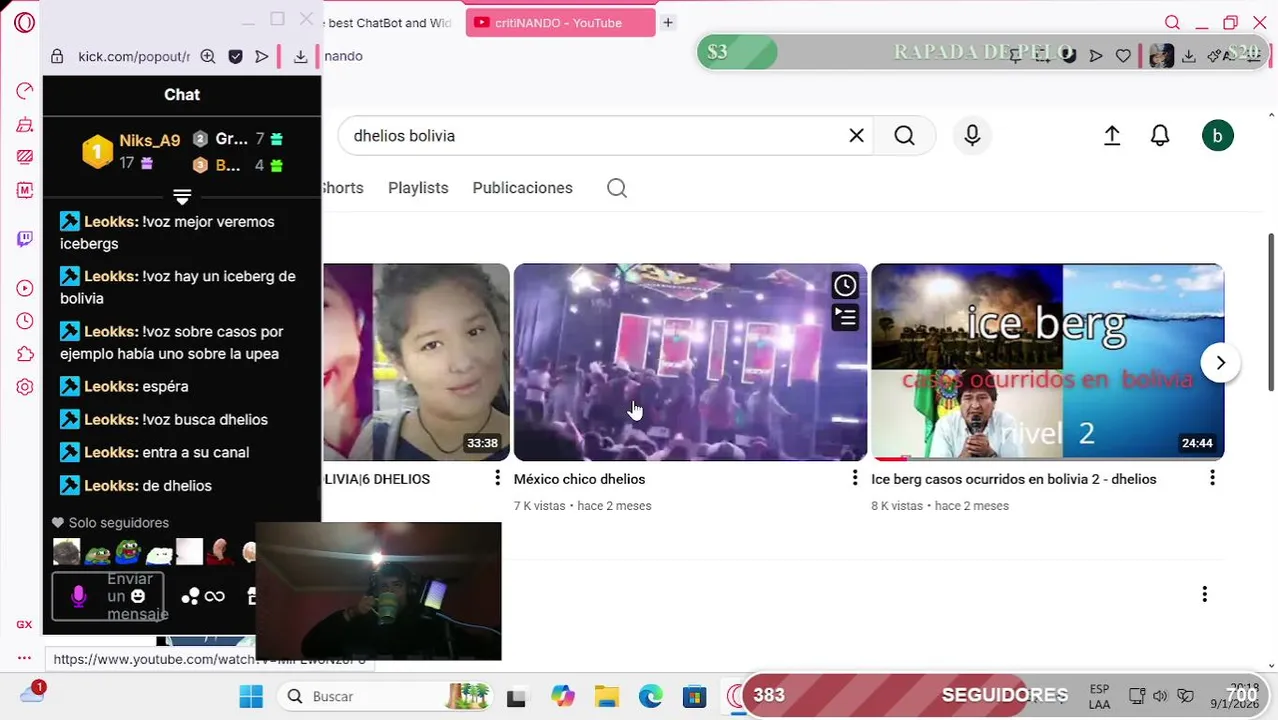
Task: Open the ChatBot and Widgets browser tab
Action: 389,22
